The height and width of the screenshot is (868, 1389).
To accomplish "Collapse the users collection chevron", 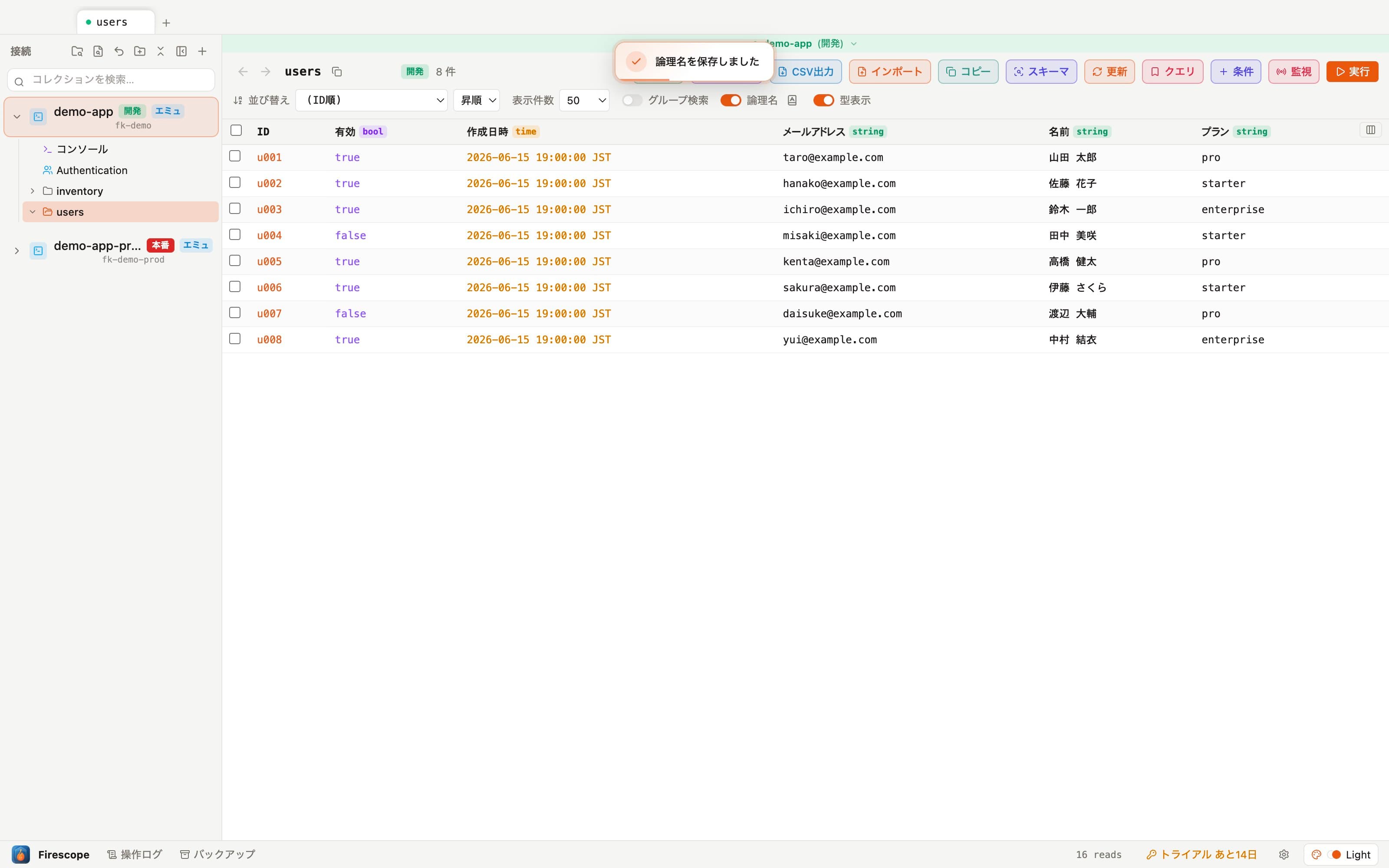I will click(33, 212).
